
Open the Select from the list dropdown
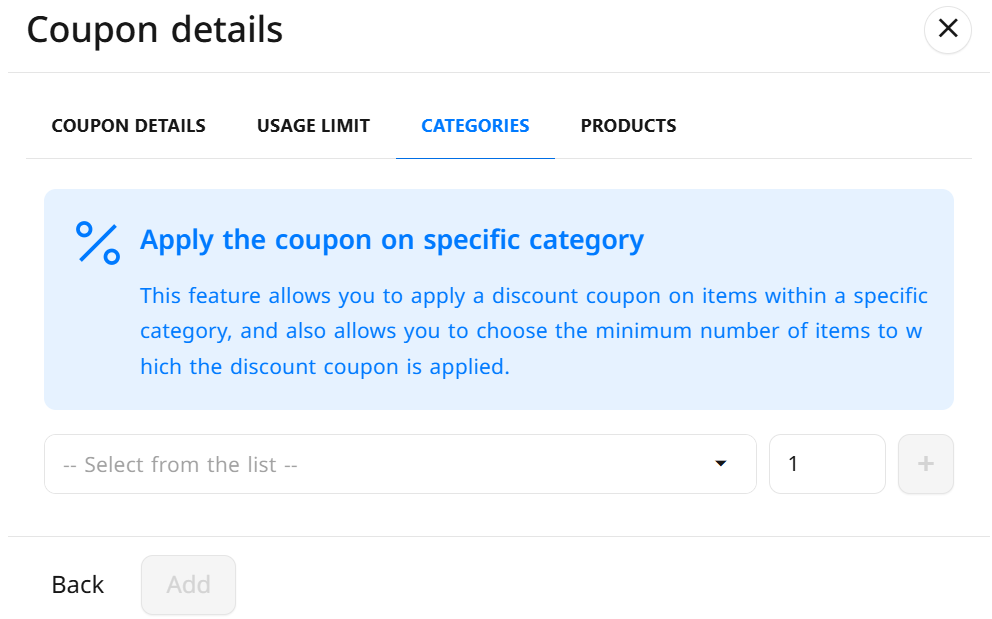click(400, 464)
